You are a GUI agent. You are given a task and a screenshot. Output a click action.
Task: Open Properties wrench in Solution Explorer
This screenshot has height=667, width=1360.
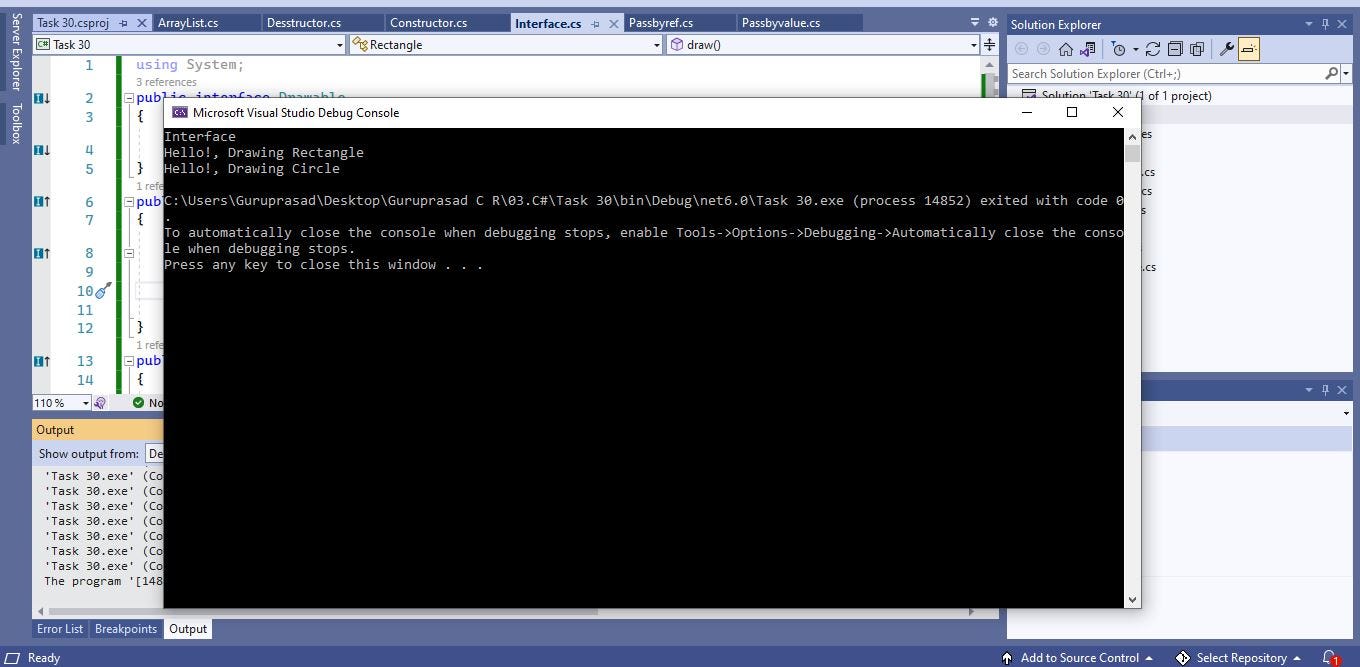[x=1226, y=49]
